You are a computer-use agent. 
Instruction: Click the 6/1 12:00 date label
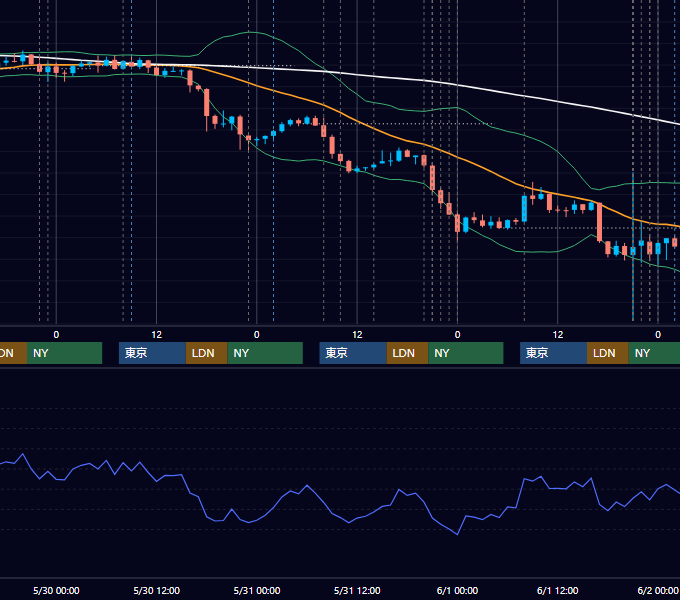[x=557, y=590]
